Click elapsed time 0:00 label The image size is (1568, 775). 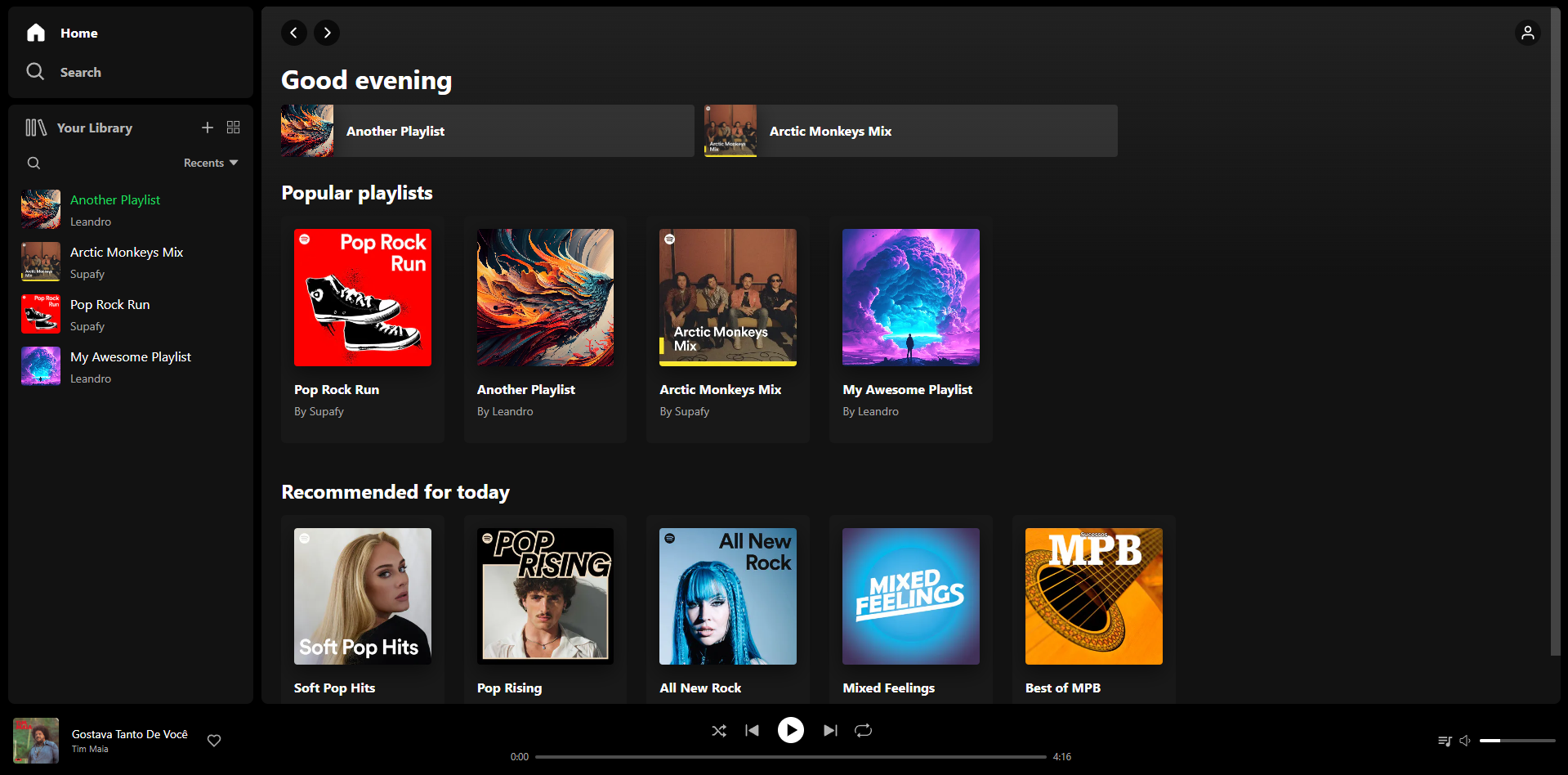point(520,757)
